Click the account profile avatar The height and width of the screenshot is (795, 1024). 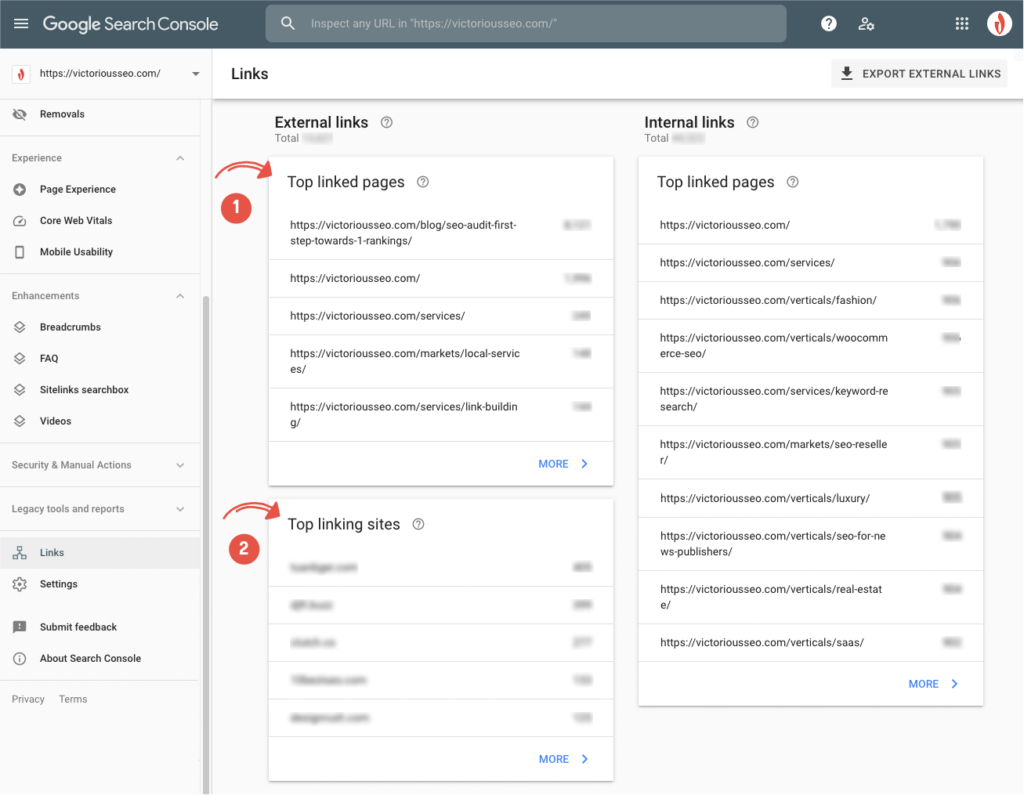999,24
